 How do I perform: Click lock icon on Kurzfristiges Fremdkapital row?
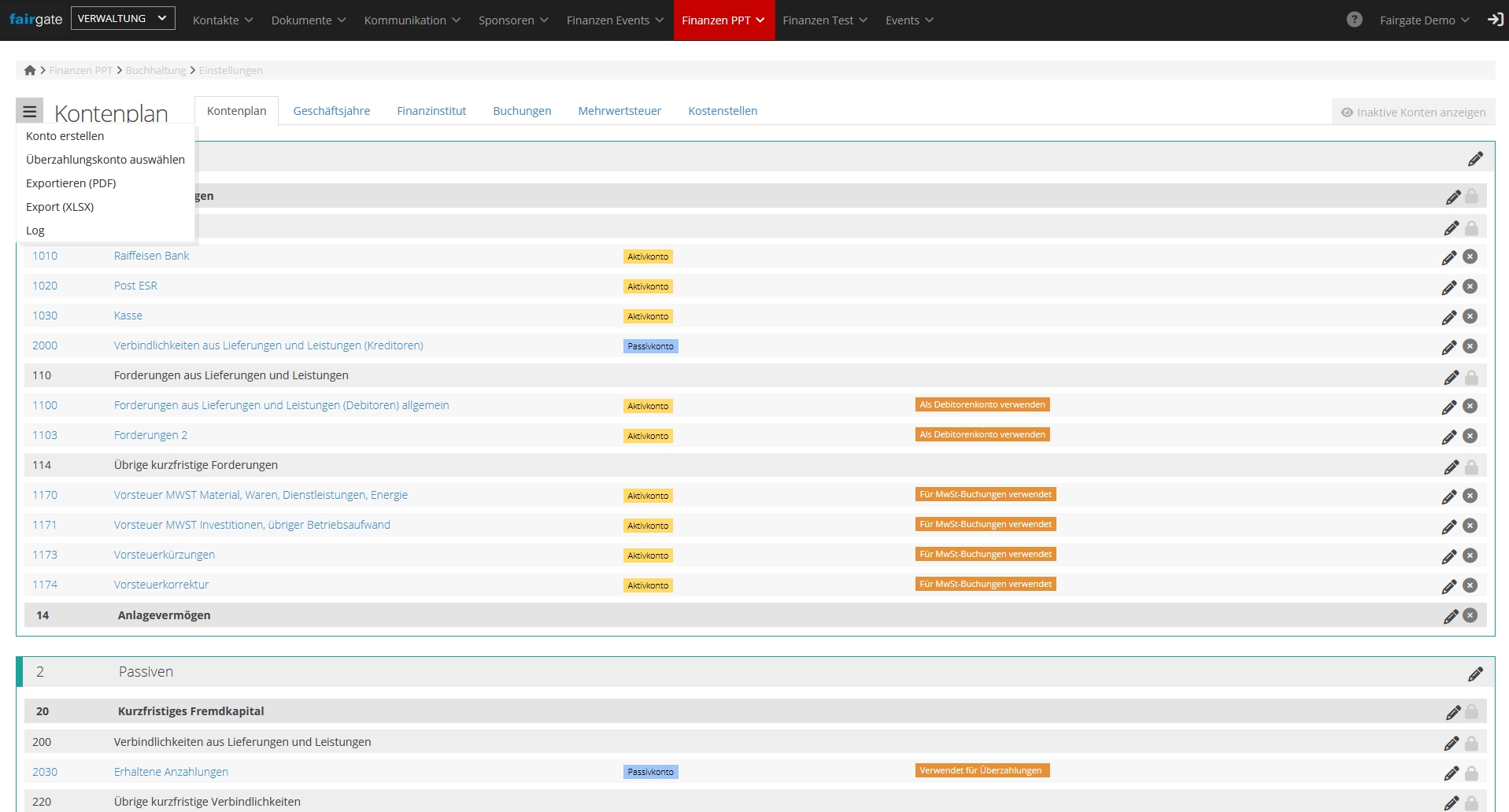1471,711
